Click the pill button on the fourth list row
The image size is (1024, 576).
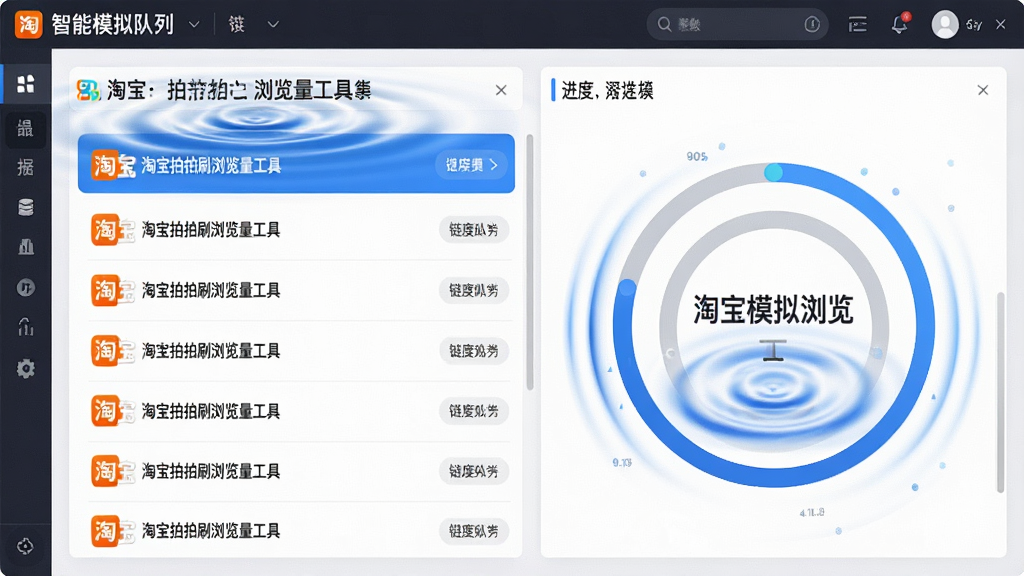pos(473,351)
